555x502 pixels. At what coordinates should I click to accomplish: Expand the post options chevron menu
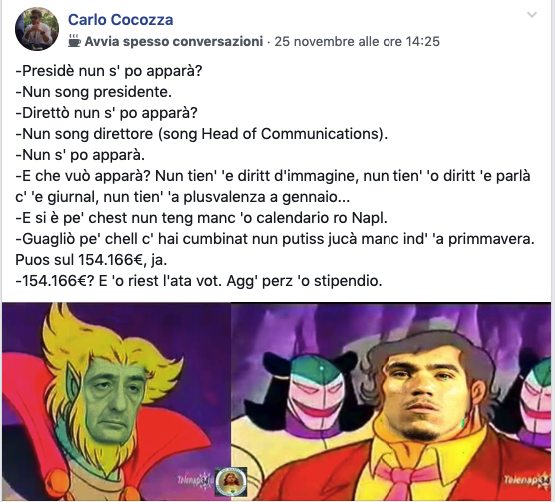click(x=532, y=15)
